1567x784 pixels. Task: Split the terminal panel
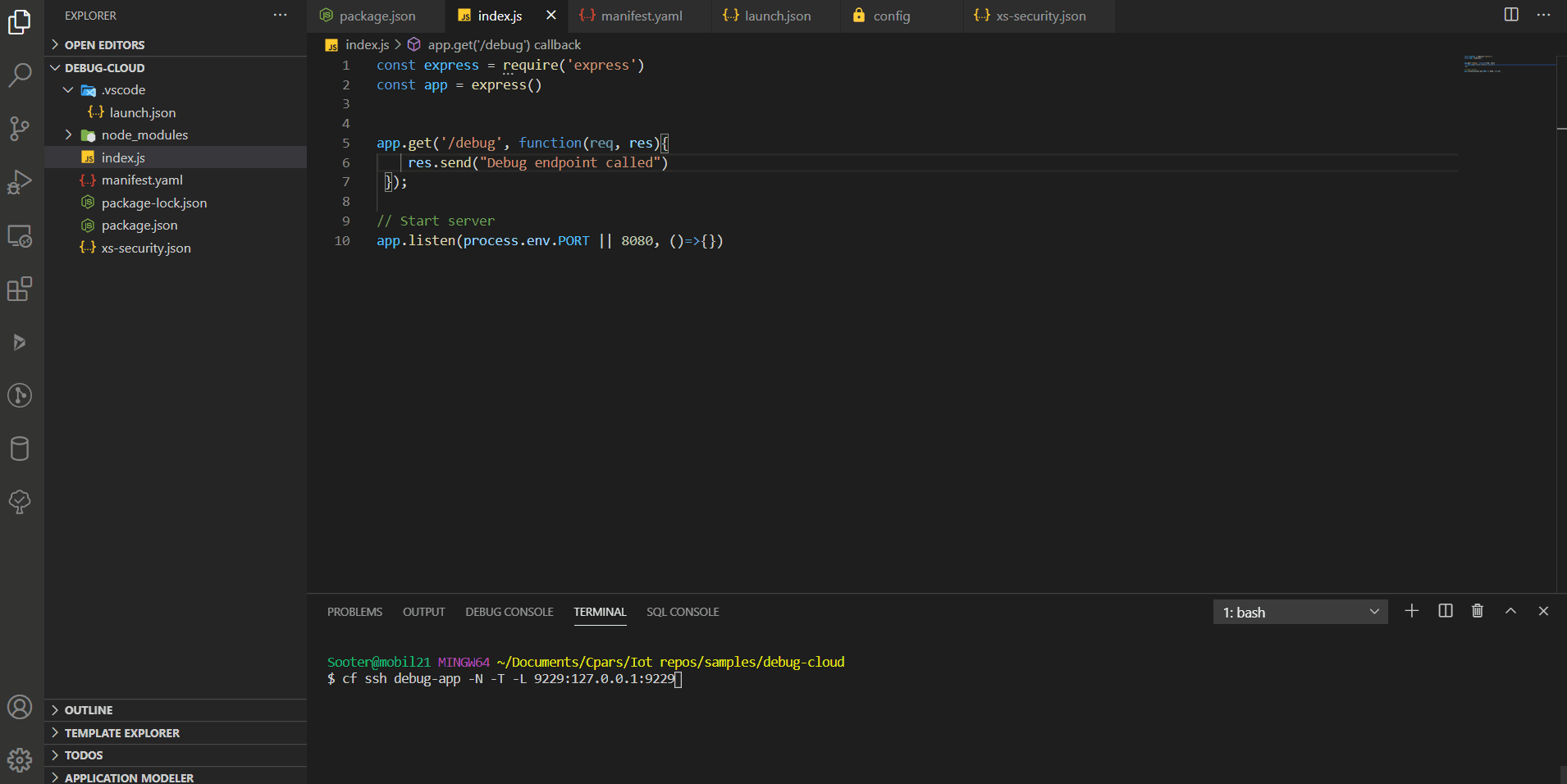(x=1445, y=611)
